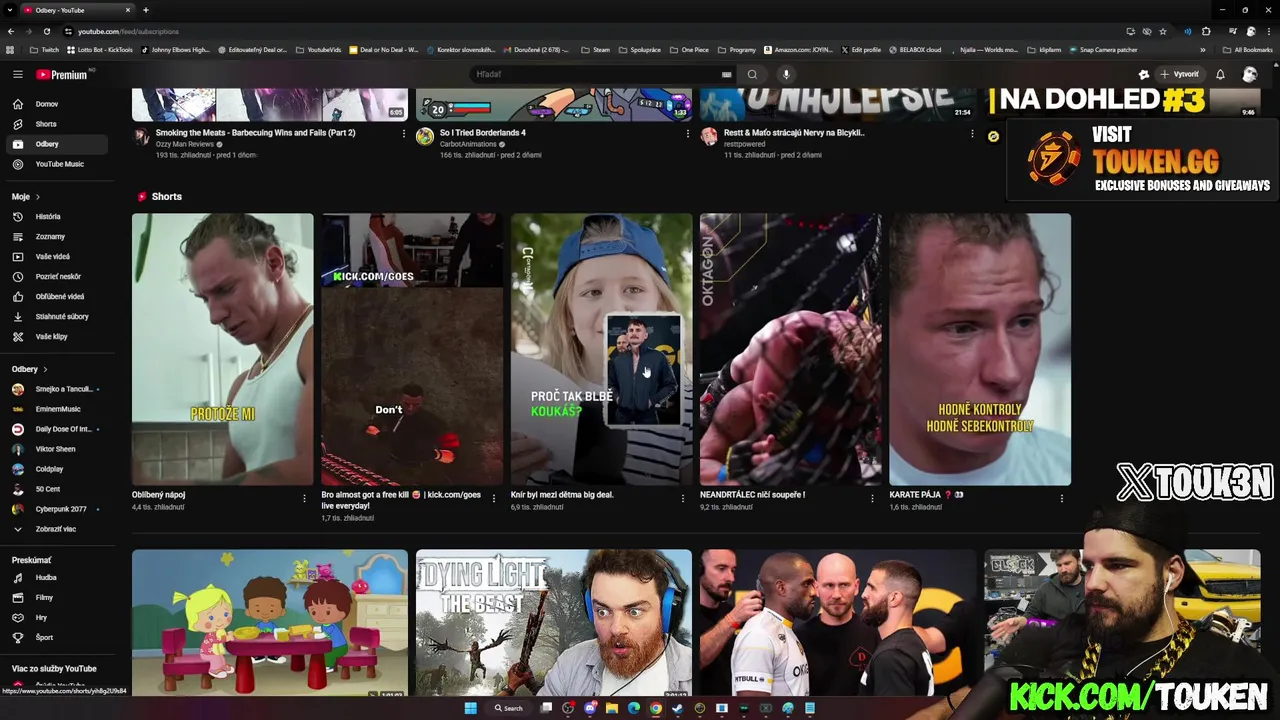This screenshot has height=720, width=1280.
Task: Open YouTube Music from sidebar
Action: [57, 164]
